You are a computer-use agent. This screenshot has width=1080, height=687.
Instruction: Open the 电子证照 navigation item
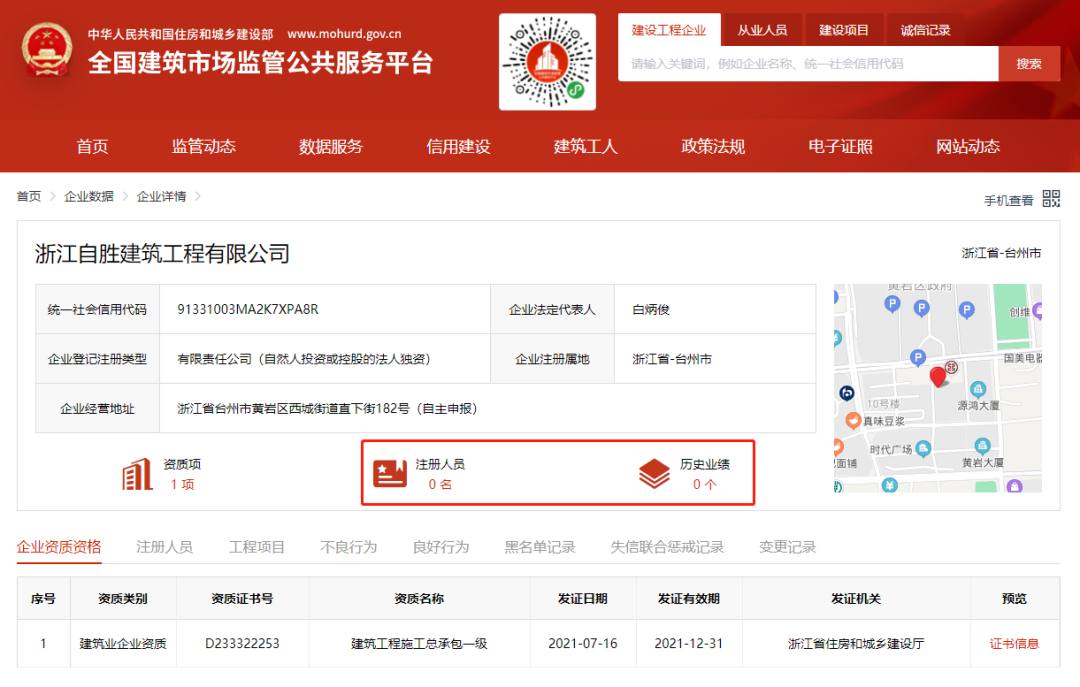840,146
